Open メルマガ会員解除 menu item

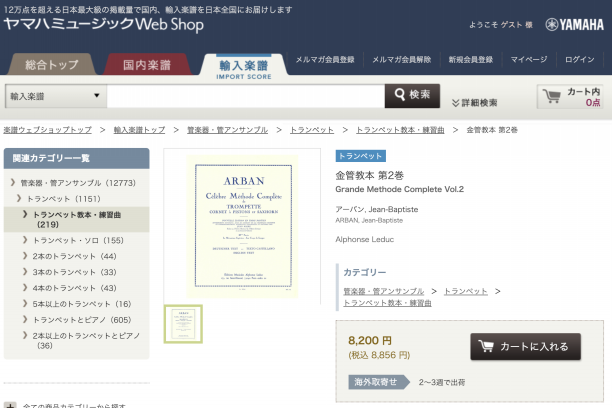[401, 59]
